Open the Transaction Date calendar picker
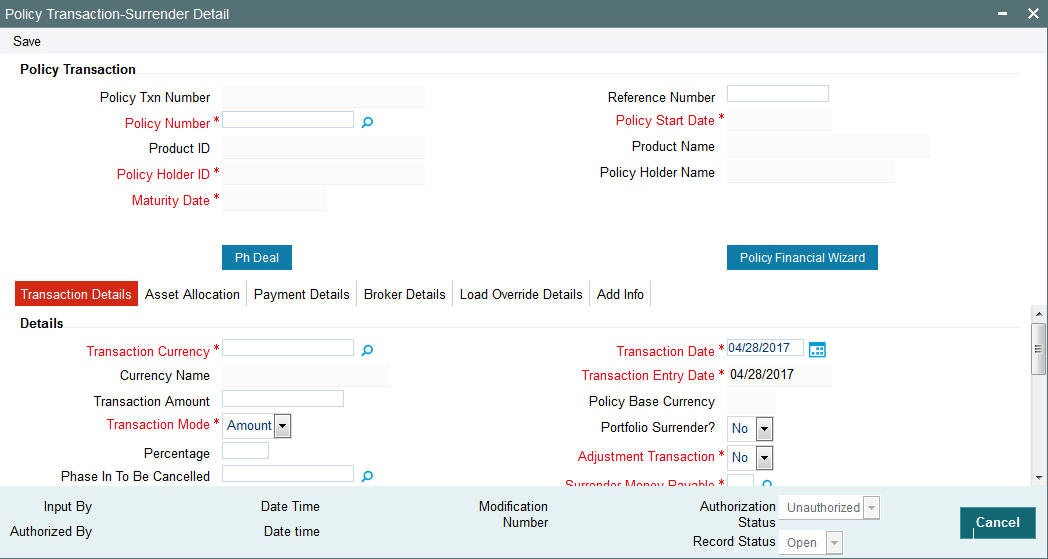The width and height of the screenshot is (1048, 559). coord(817,349)
